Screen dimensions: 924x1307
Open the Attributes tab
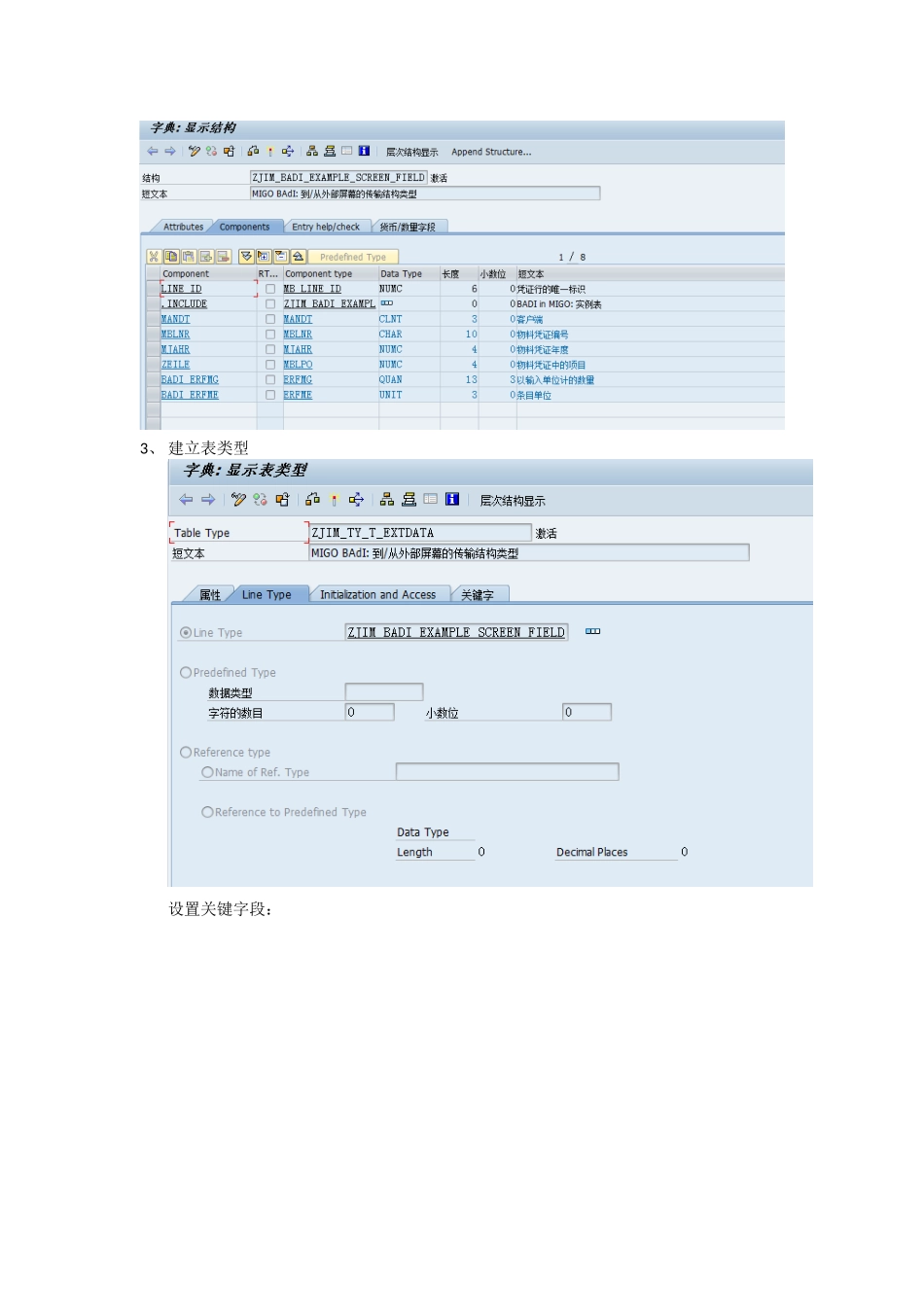point(183,227)
